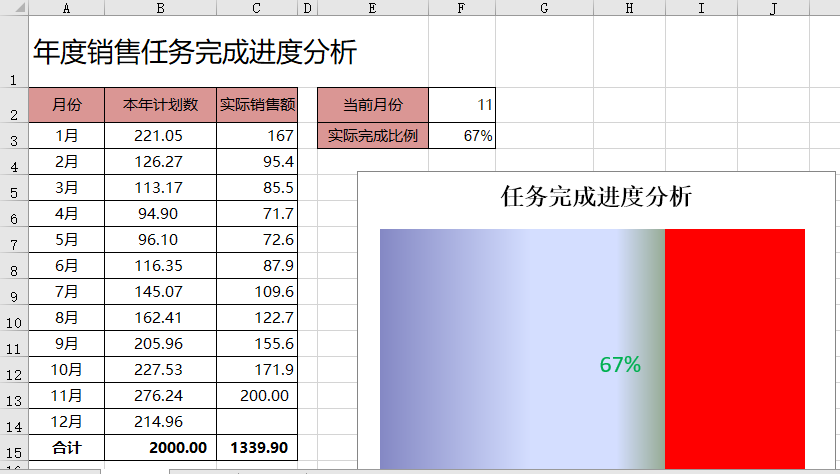Click the 实际销售额 header cell

tap(257, 105)
